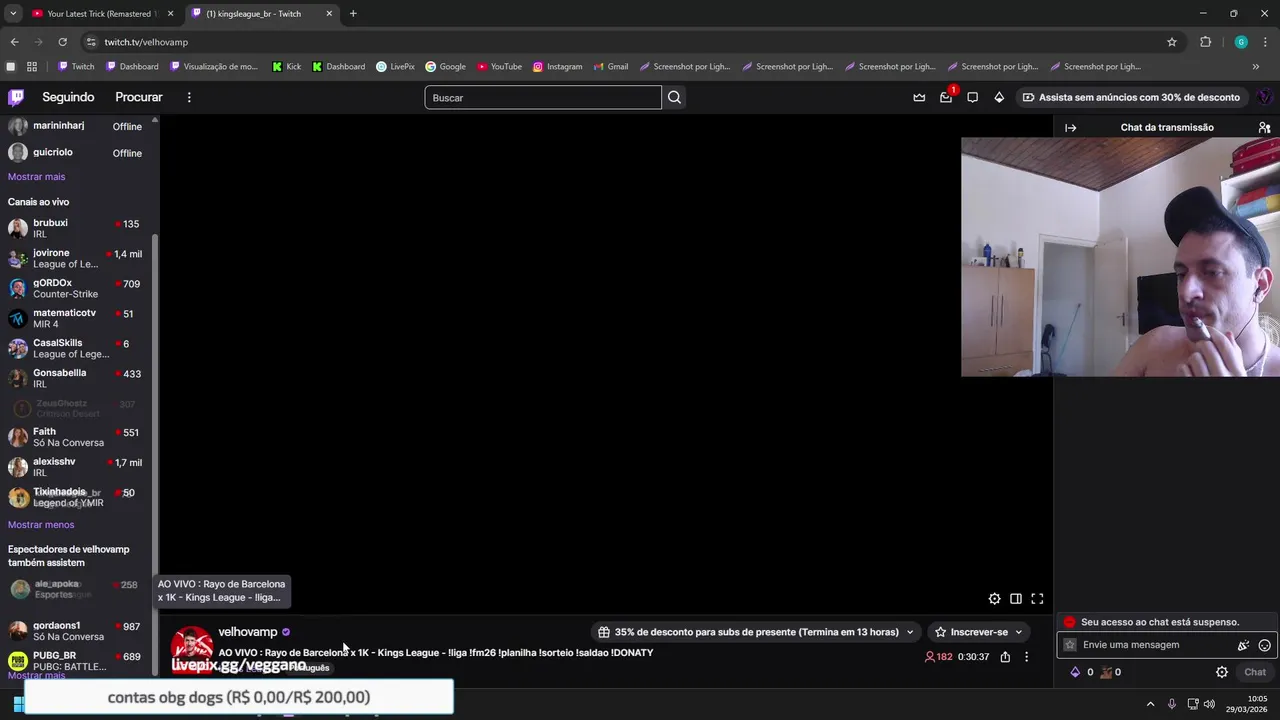Screen dimensions: 1280x720
Task: Click Mostrar menos under live channels
Action: (x=41, y=525)
